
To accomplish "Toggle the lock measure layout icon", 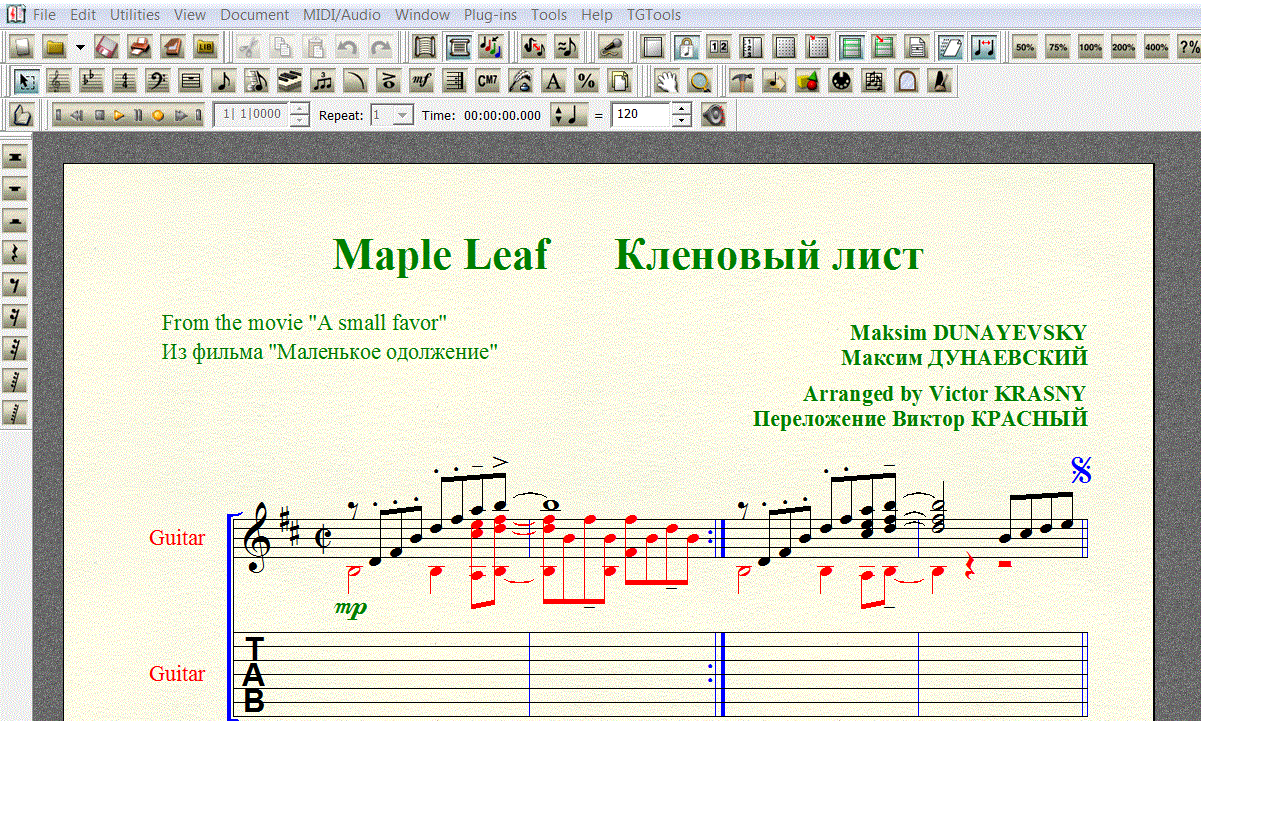I will 686,47.
